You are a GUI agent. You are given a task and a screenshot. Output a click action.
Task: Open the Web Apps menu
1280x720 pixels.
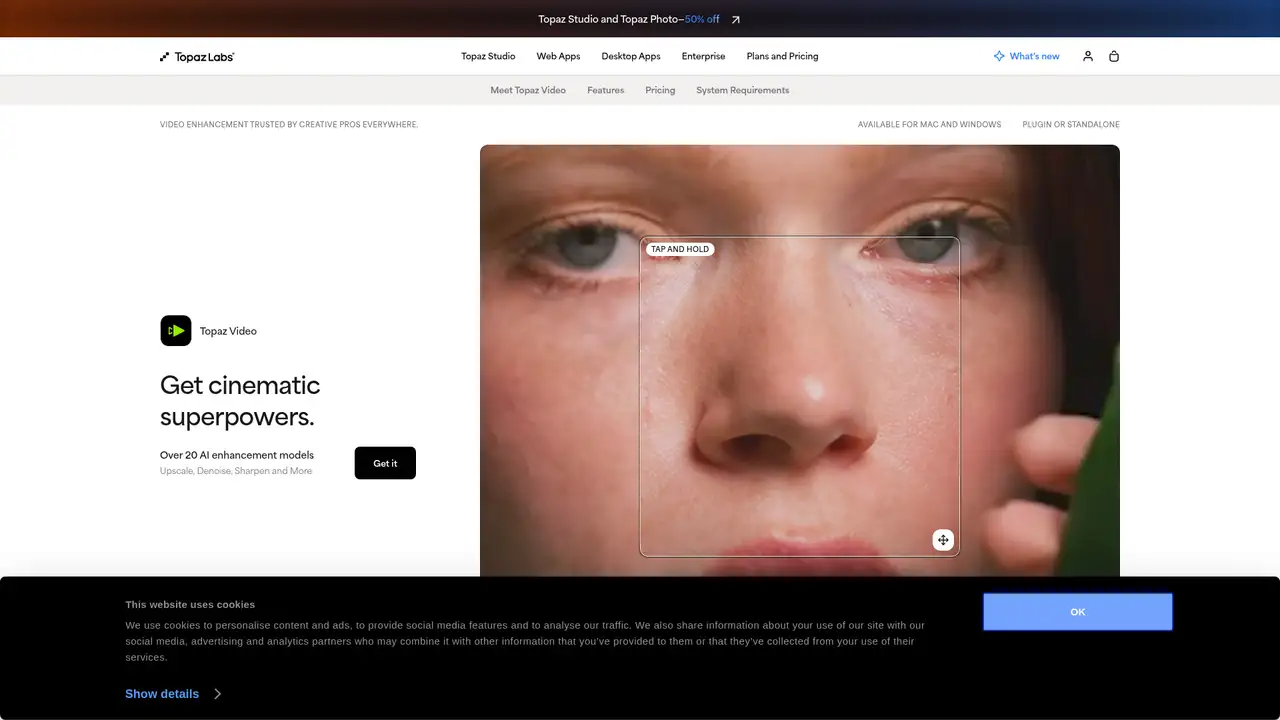coord(558,56)
